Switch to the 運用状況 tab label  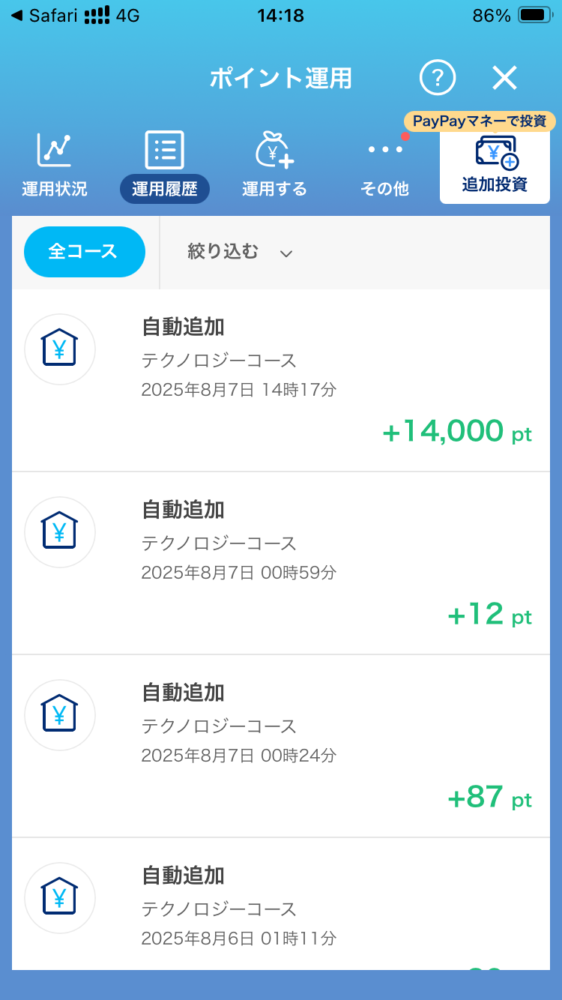coord(54,189)
